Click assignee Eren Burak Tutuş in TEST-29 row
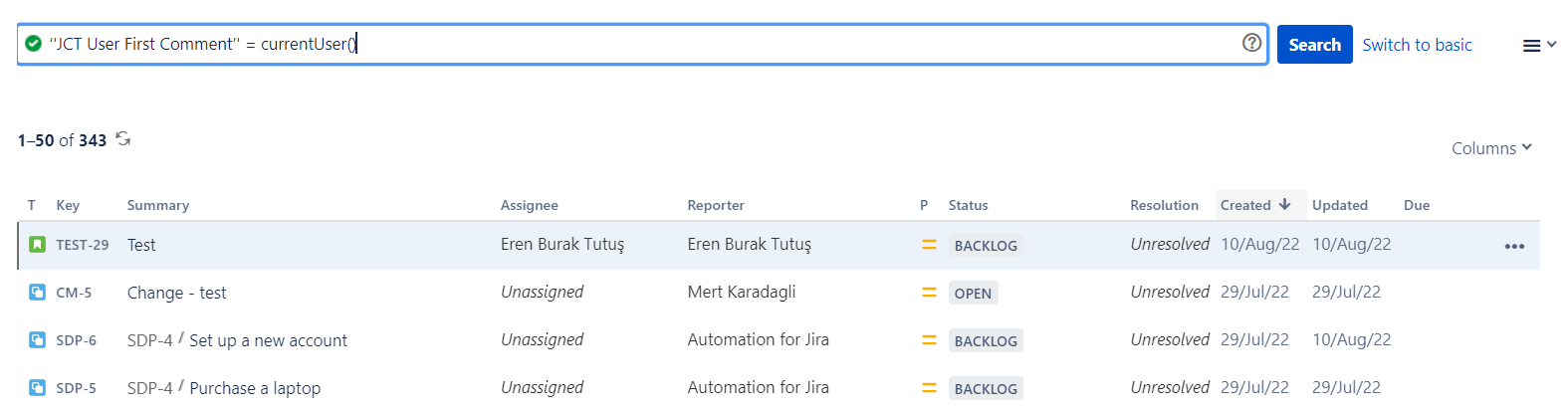Image resolution: width=1568 pixels, height=411 pixels. pyautogui.click(x=562, y=245)
